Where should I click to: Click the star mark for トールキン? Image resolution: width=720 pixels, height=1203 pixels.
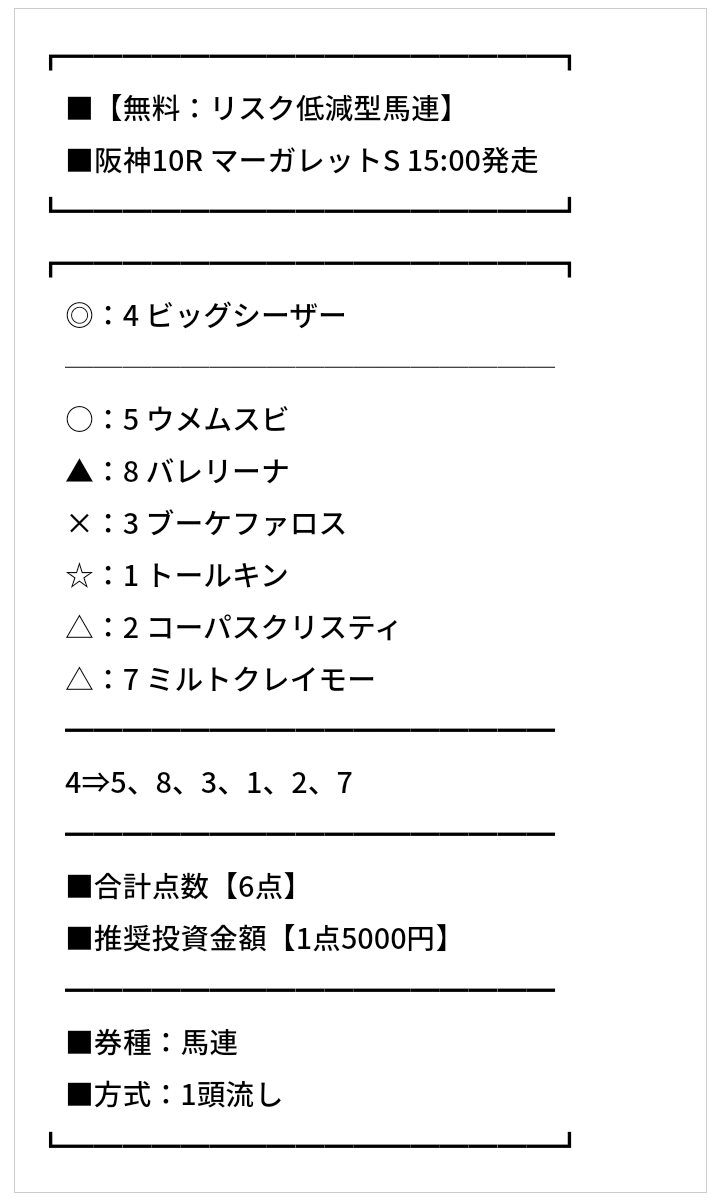pyautogui.click(x=79, y=576)
